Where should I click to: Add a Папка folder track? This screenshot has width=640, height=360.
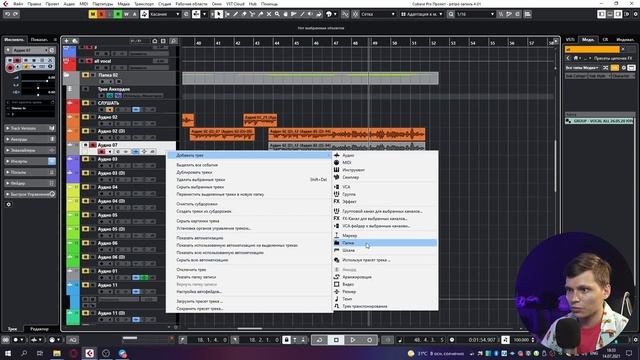[x=385, y=243]
